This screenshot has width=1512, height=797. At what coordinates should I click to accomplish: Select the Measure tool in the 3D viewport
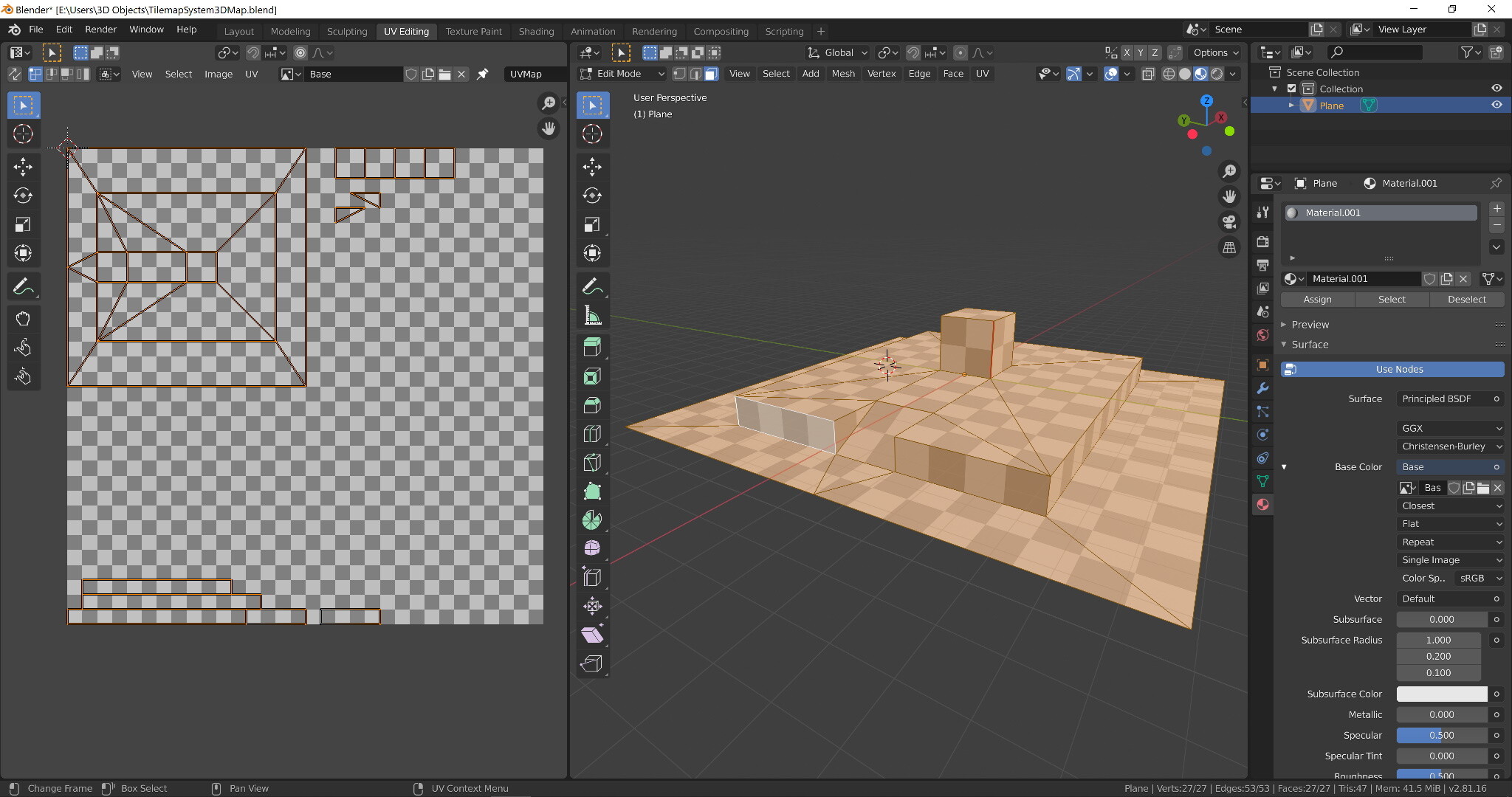tap(593, 315)
